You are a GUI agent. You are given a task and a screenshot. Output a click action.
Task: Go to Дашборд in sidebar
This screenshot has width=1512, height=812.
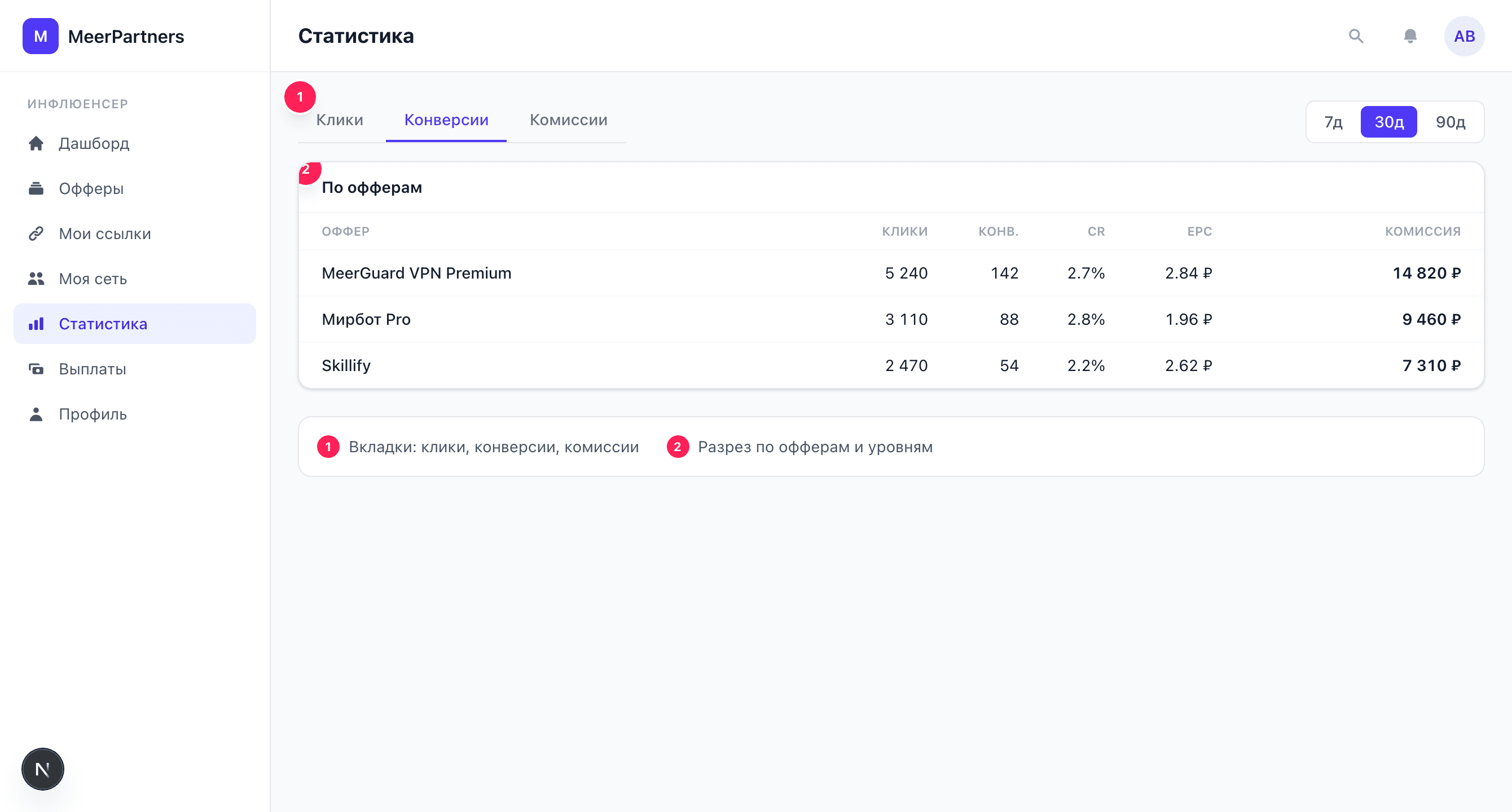(135, 143)
